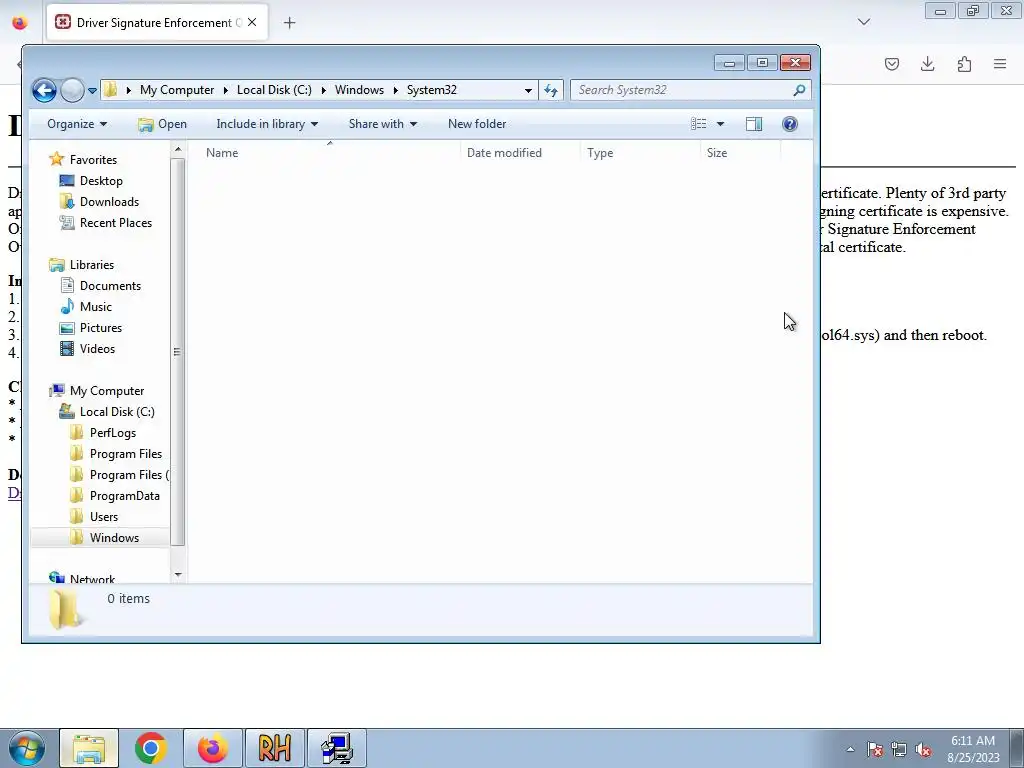Viewport: 1024px width, 768px height.
Task: Click the Change your view icon
Action: (699, 124)
